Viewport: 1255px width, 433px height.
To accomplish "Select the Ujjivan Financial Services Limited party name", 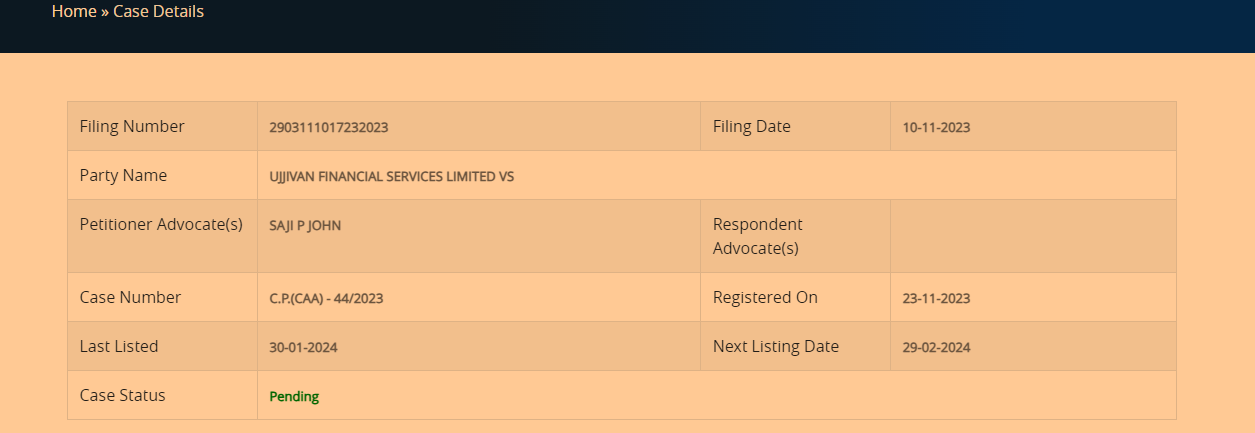I will pyautogui.click(x=391, y=176).
